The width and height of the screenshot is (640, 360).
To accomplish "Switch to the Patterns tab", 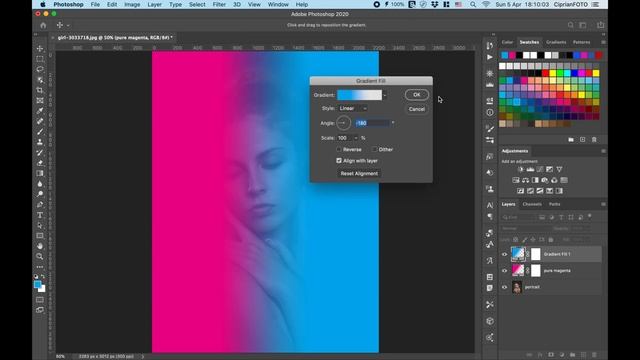I will point(581,42).
